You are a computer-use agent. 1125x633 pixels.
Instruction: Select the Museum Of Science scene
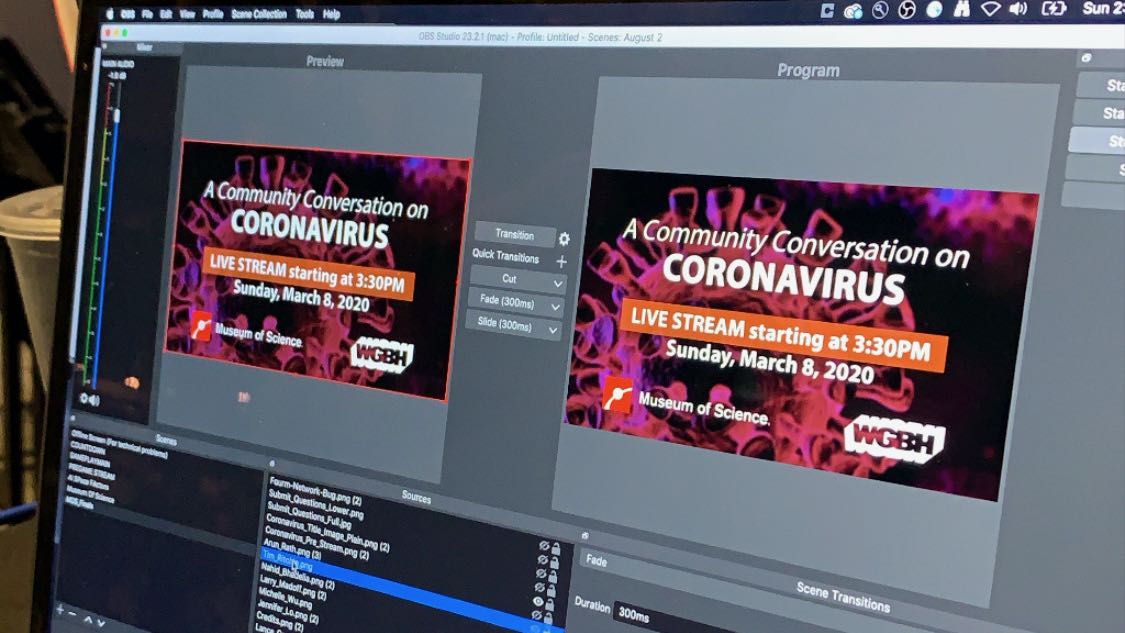point(90,494)
